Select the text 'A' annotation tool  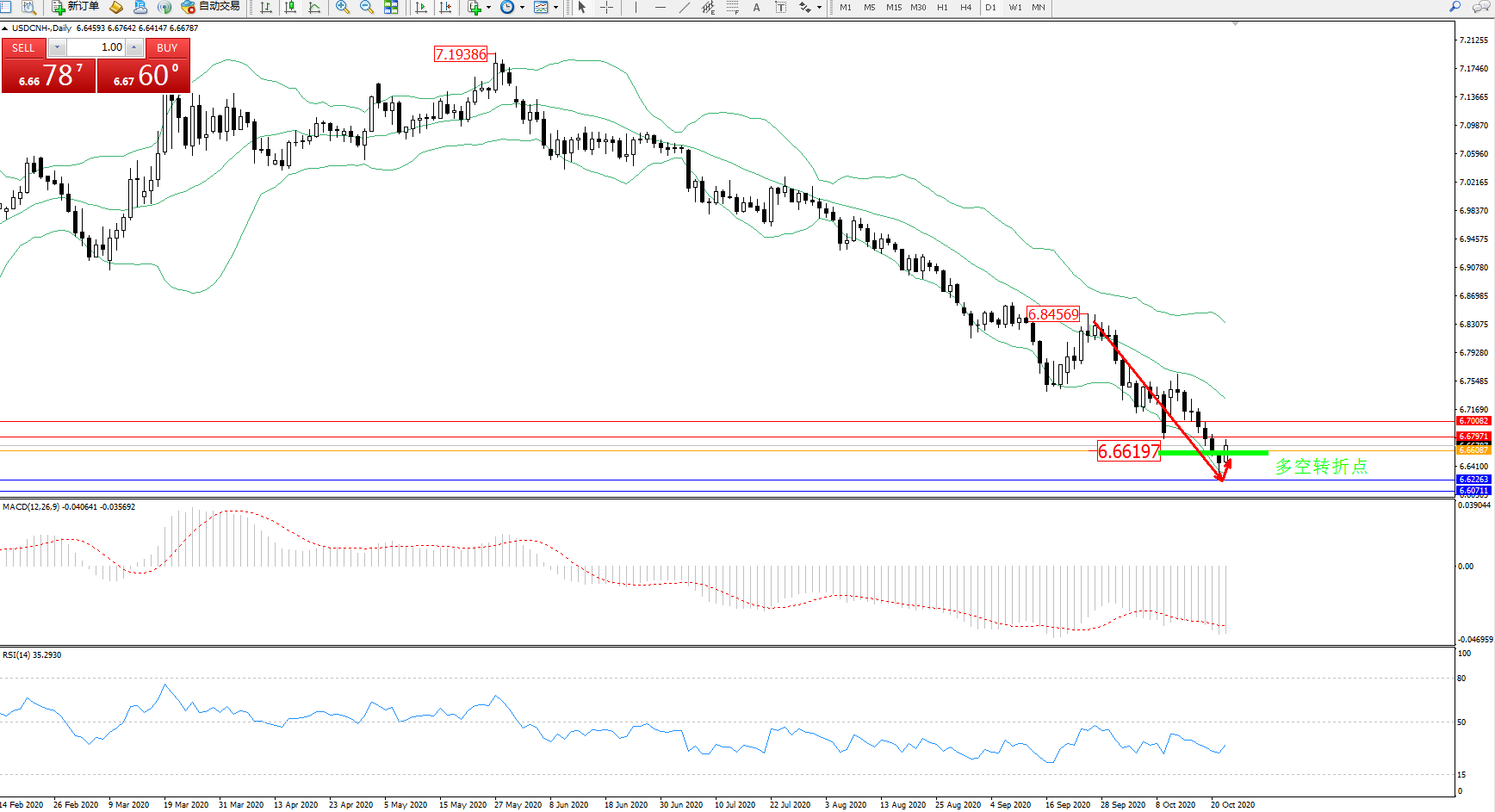point(756,8)
